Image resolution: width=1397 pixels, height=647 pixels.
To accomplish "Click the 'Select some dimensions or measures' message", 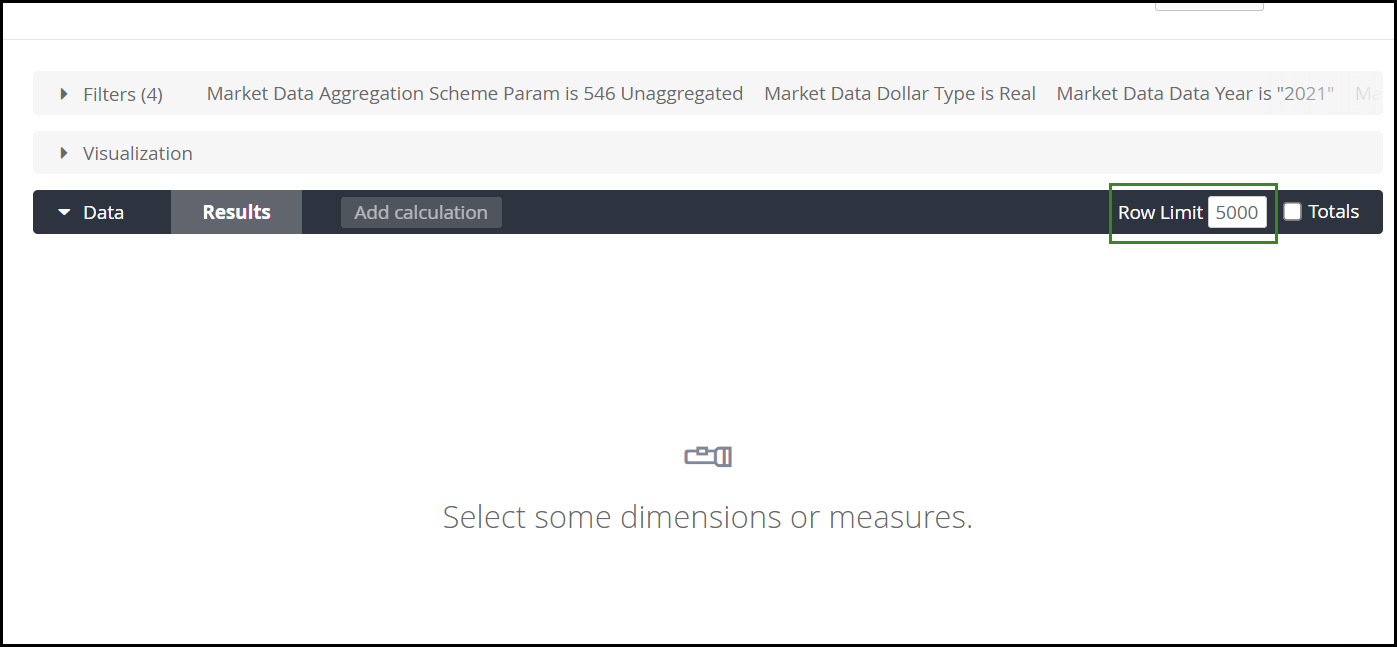I will point(707,517).
